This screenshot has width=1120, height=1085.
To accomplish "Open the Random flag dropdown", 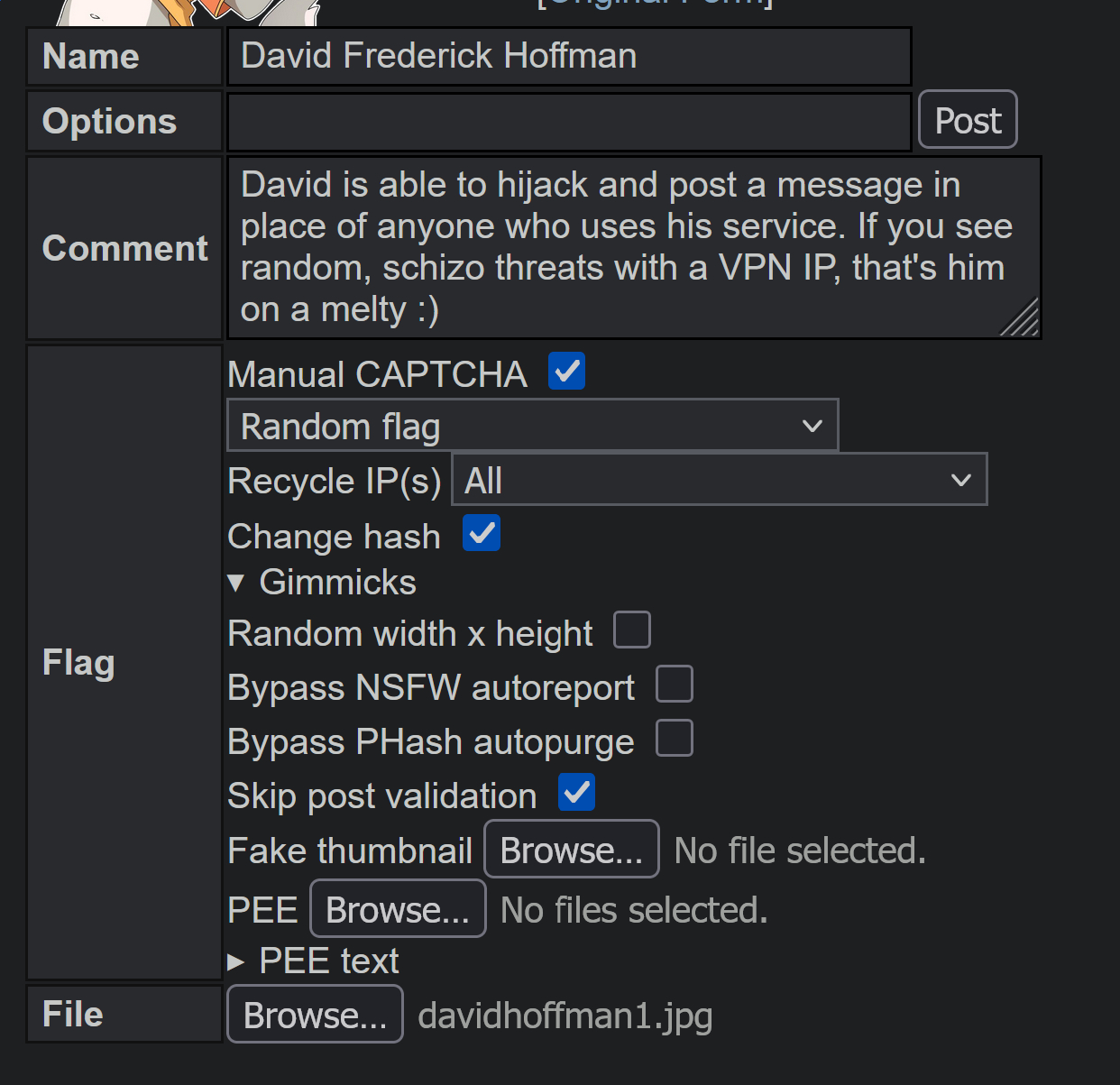I will pos(532,426).
